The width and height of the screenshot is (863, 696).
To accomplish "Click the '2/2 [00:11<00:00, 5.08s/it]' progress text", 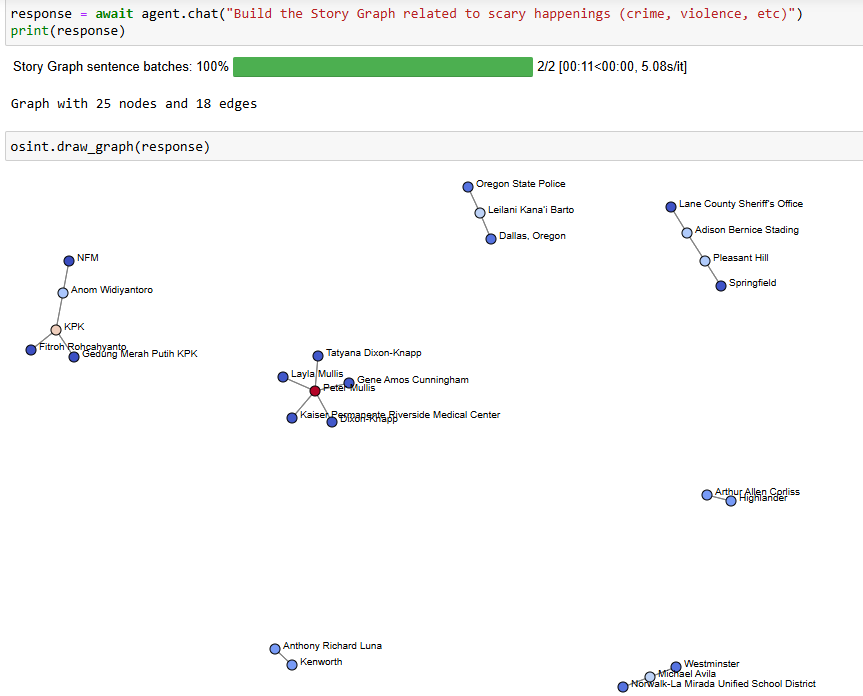I will click(612, 67).
